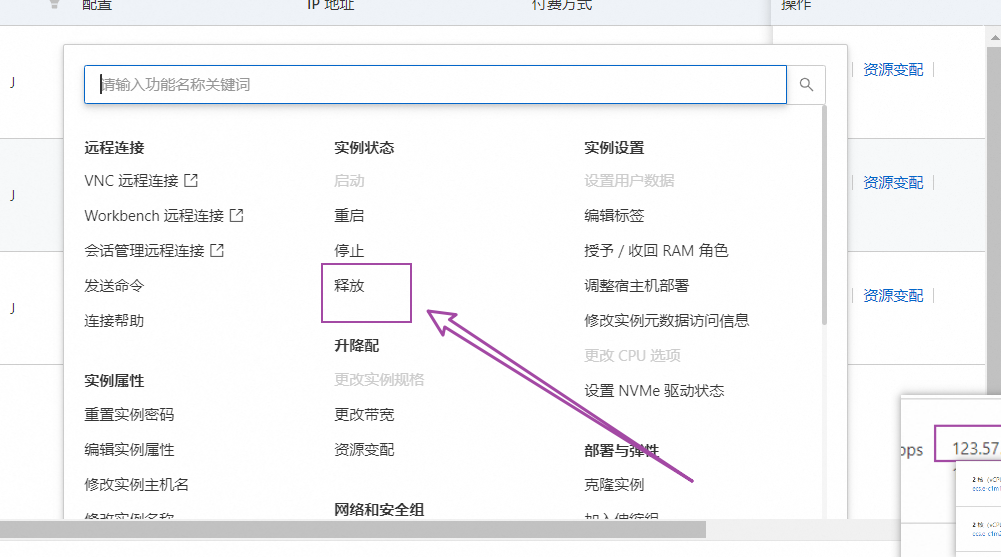
Task: Select 调整宿主机部署
Action: click(636, 286)
